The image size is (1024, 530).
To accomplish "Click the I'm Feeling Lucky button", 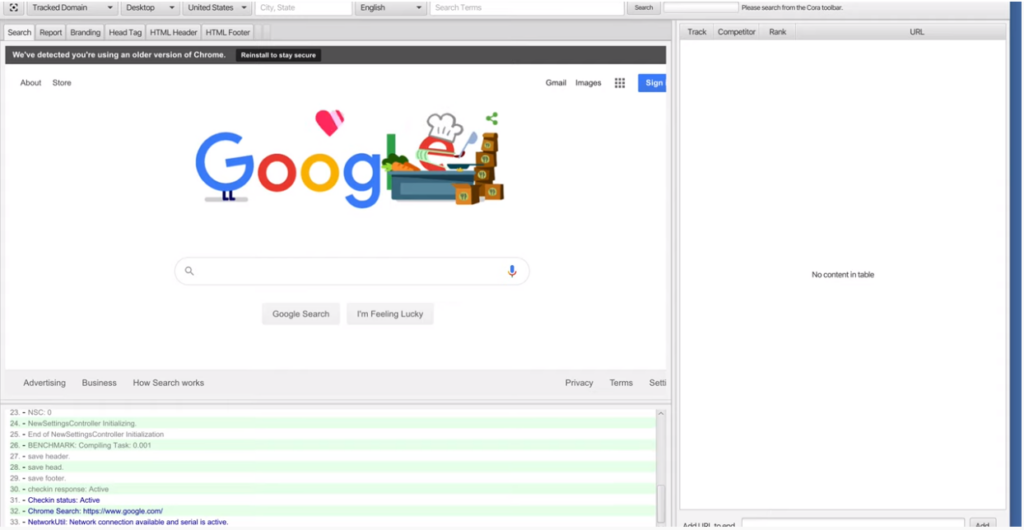I will pos(390,314).
